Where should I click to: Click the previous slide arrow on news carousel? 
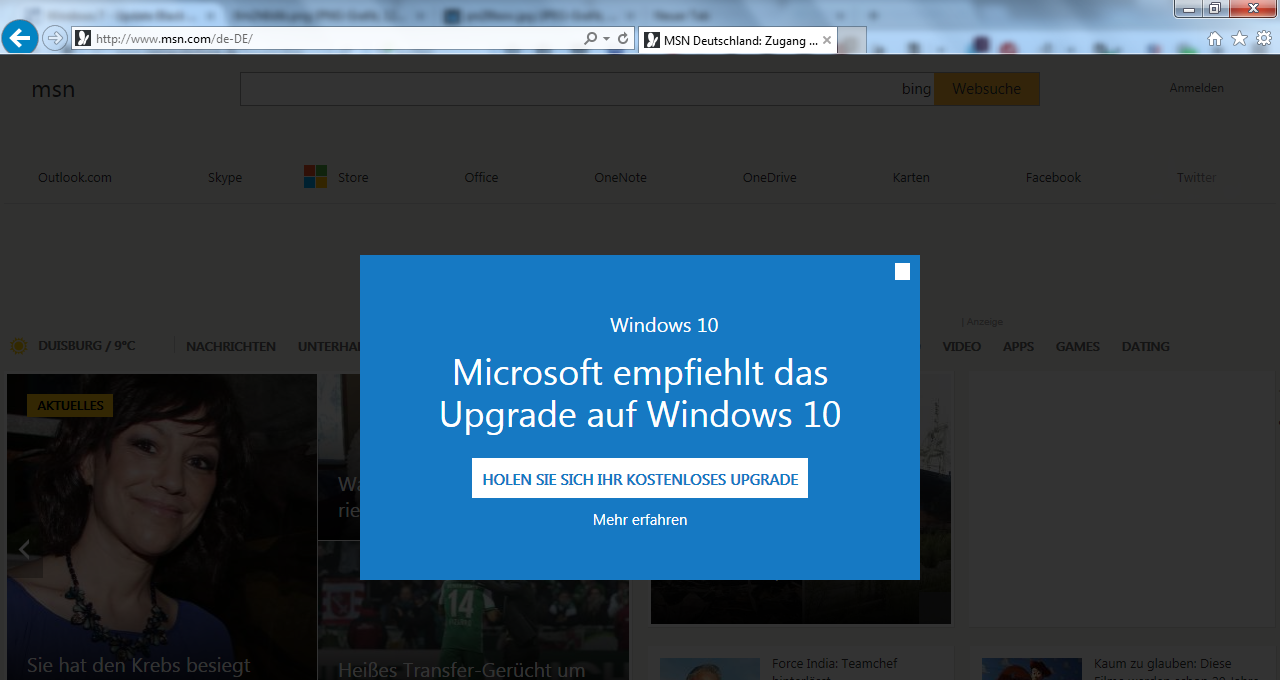(25, 549)
